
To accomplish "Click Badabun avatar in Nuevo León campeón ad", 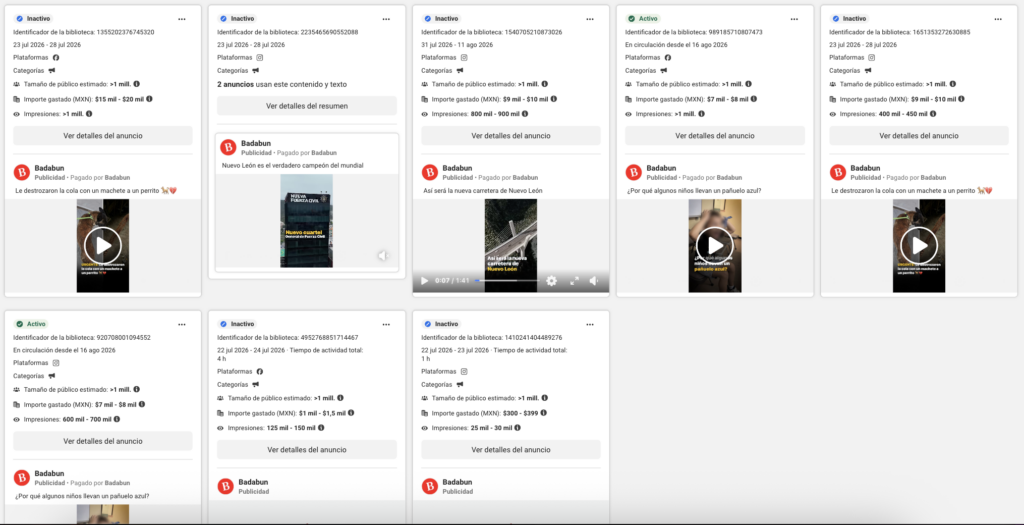I will [x=228, y=148].
